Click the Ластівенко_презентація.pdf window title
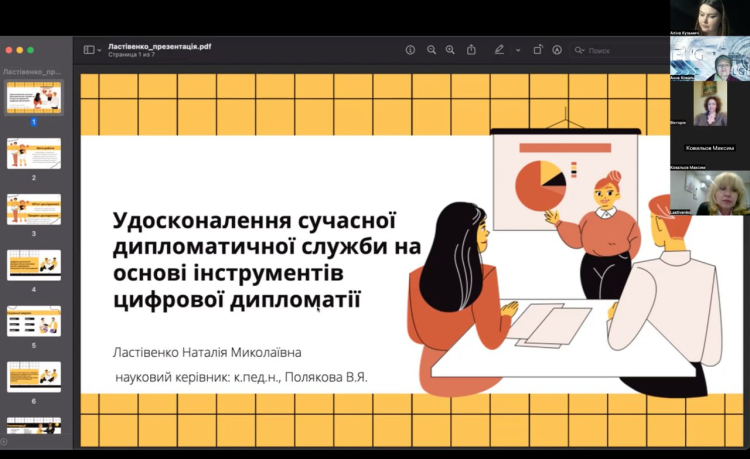 point(160,46)
